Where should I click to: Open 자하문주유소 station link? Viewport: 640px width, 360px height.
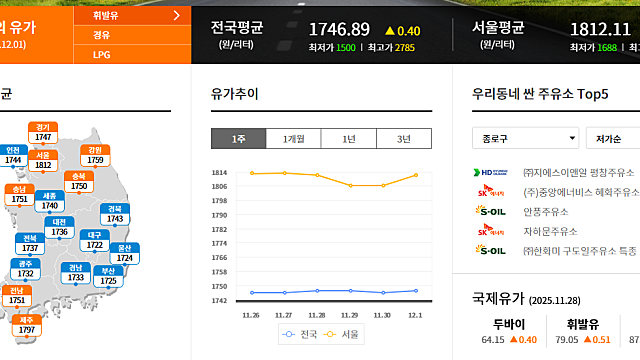point(550,231)
